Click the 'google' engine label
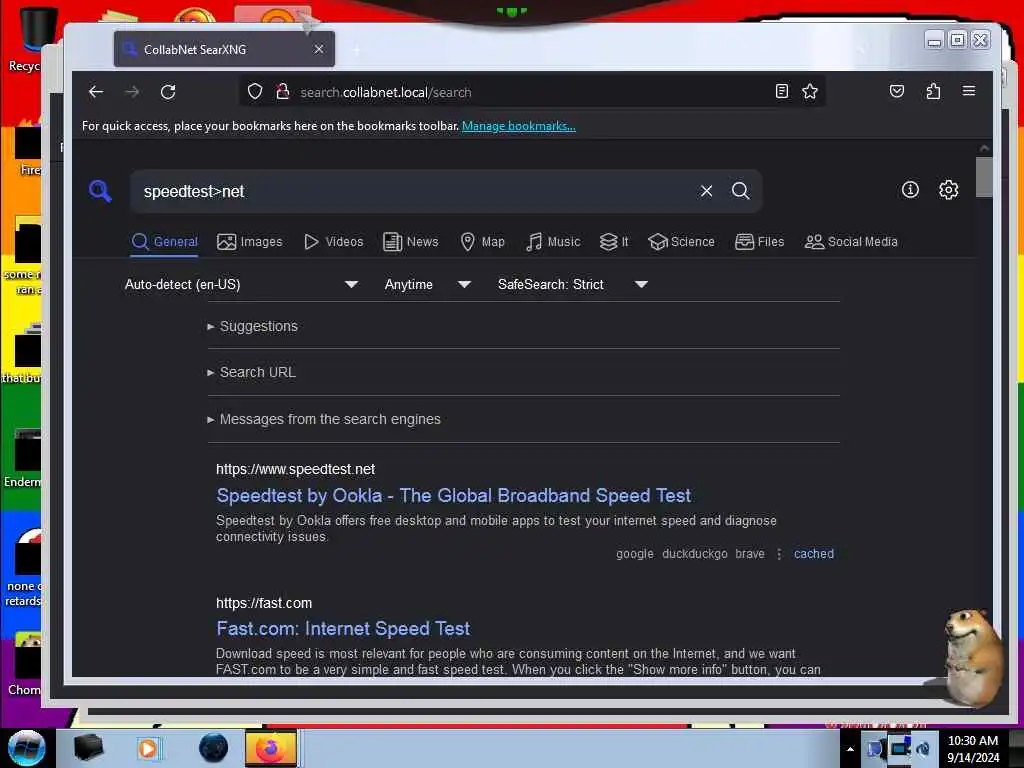This screenshot has height=768, width=1024. click(635, 554)
